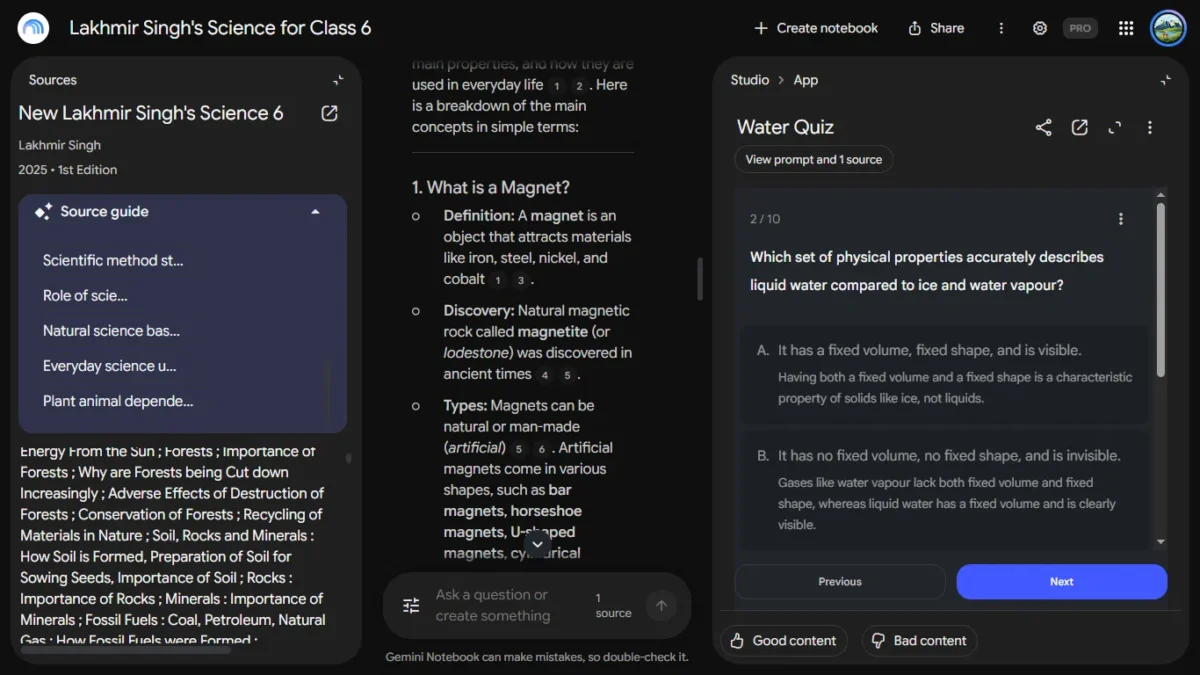Click citation 6 after artificial
Screen dimensions: 1200x675
coord(541,449)
